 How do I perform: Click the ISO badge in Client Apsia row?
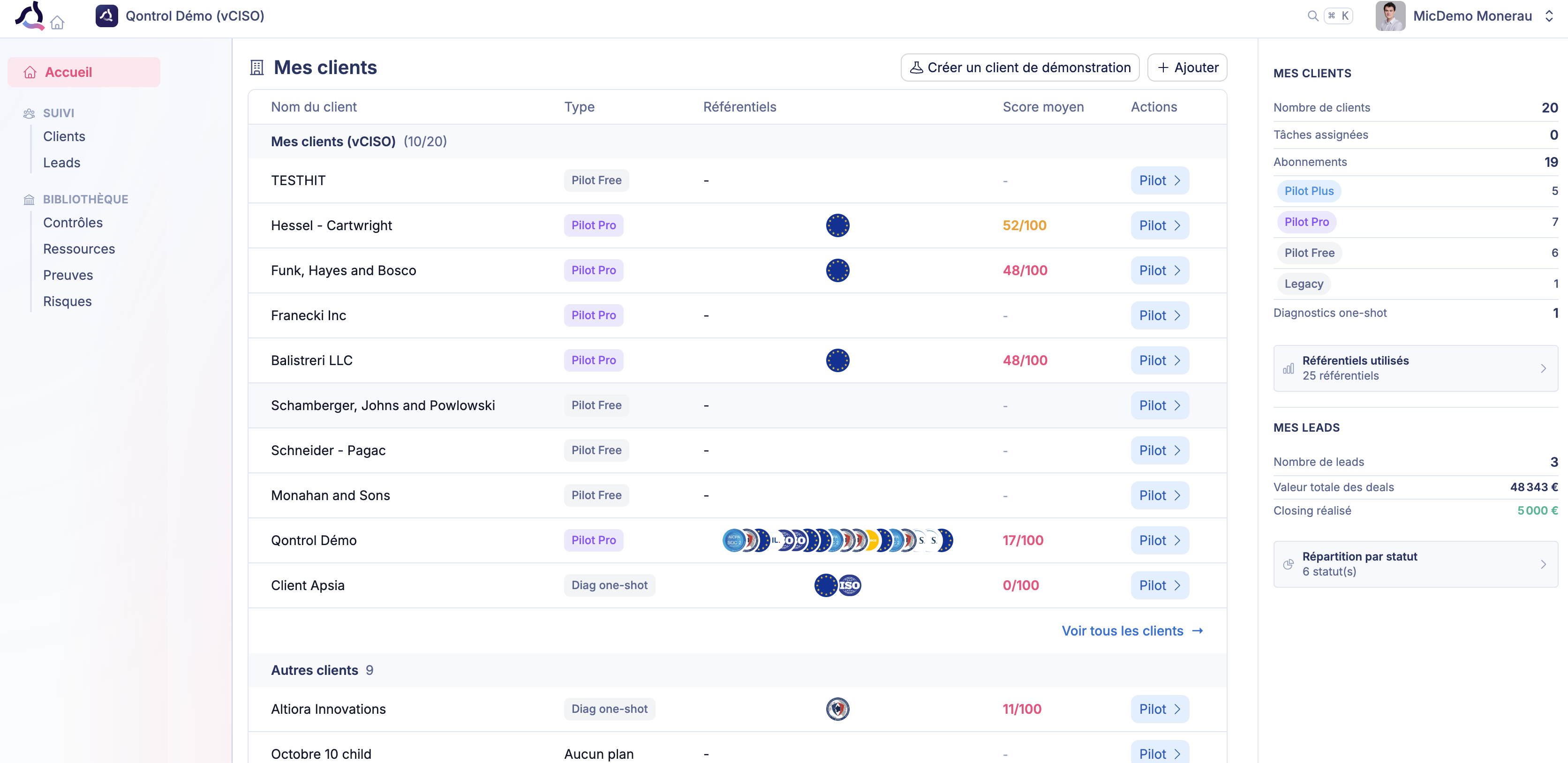click(850, 585)
